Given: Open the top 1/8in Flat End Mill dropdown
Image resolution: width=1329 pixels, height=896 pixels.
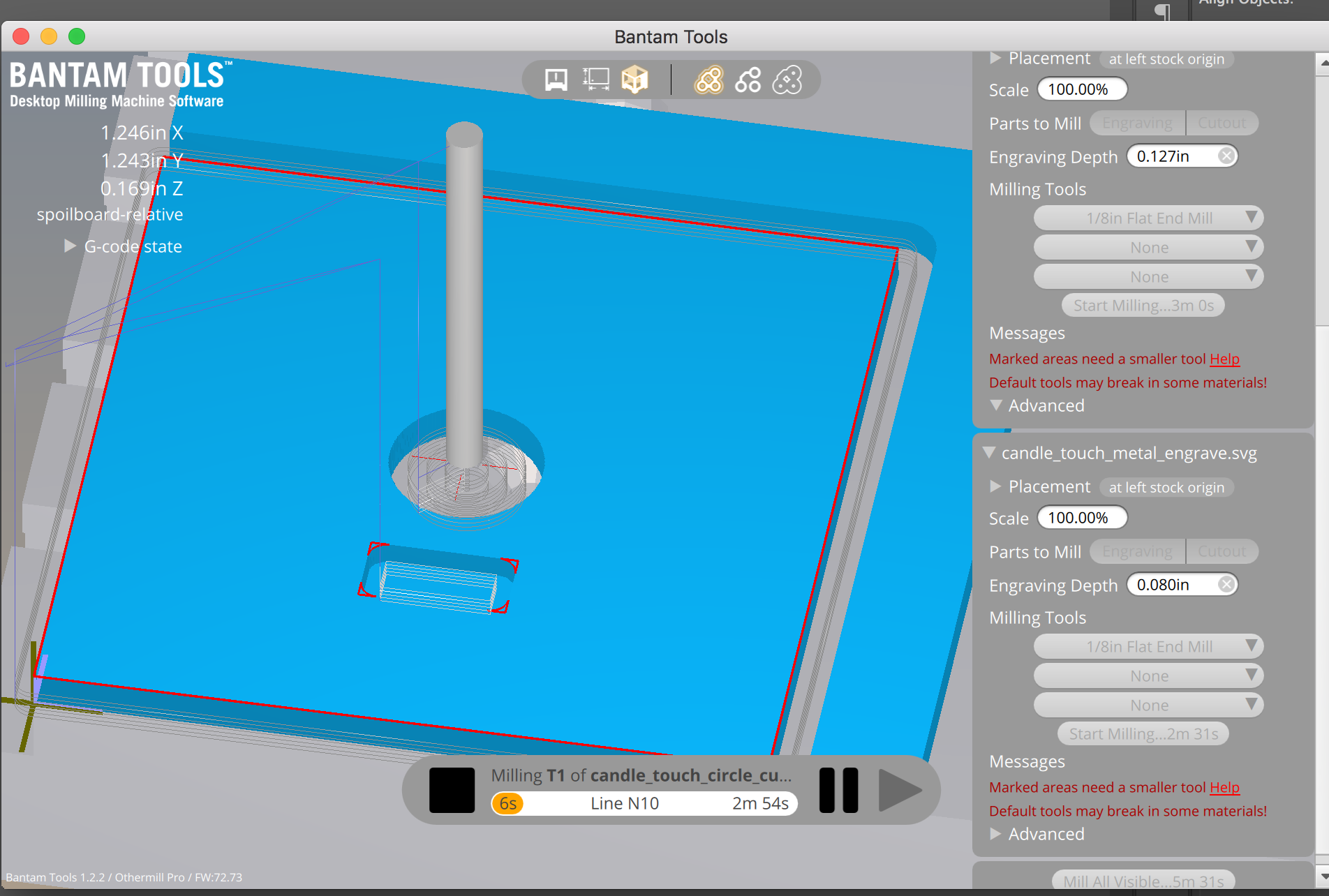Looking at the screenshot, I should point(1148,218).
